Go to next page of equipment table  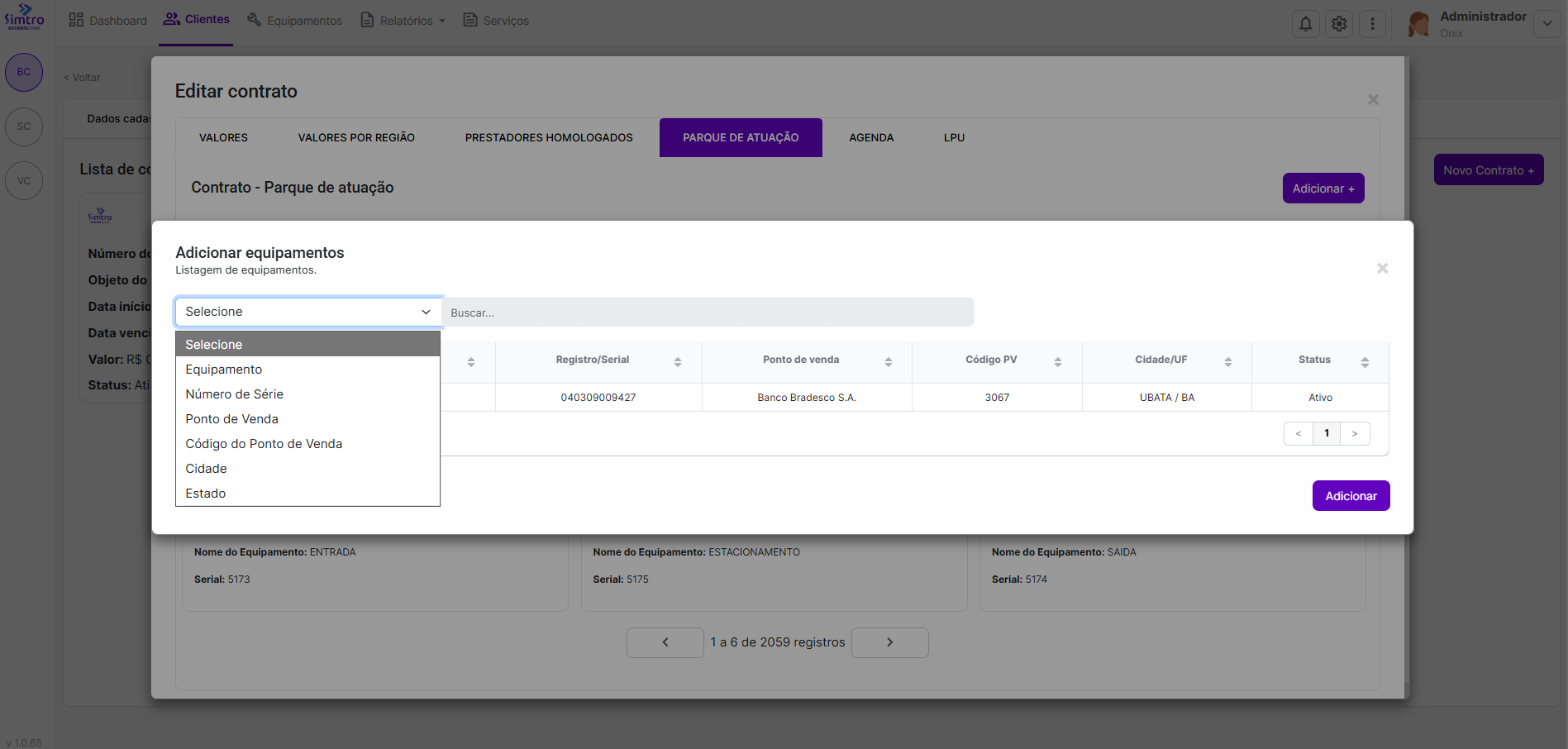coord(1354,433)
